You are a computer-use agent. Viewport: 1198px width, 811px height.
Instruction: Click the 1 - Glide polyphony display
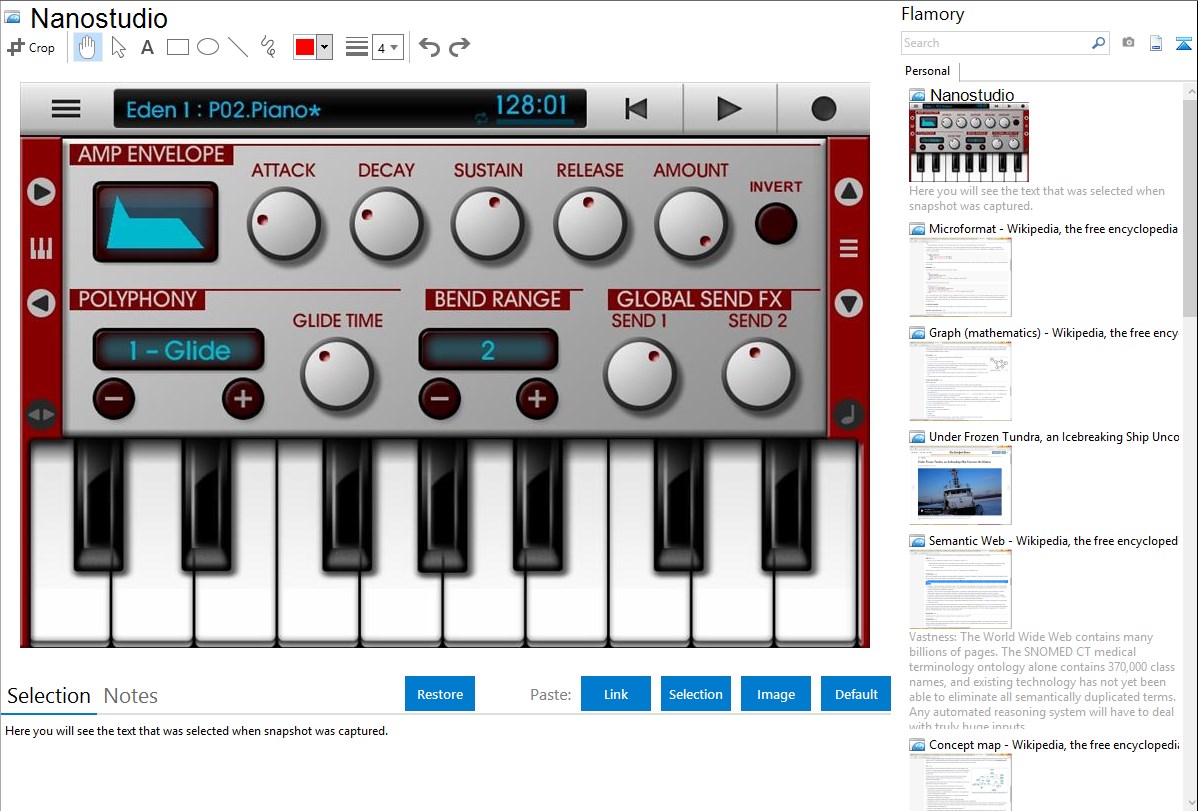coord(179,350)
